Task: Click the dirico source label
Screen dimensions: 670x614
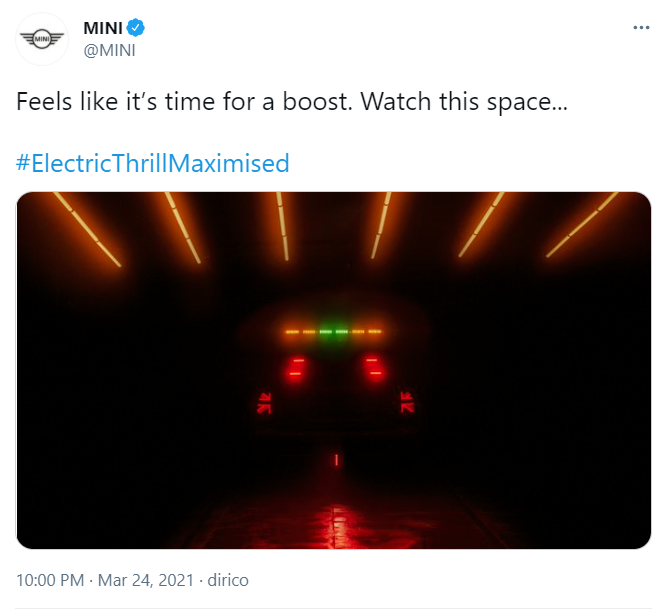Action: pos(228,580)
